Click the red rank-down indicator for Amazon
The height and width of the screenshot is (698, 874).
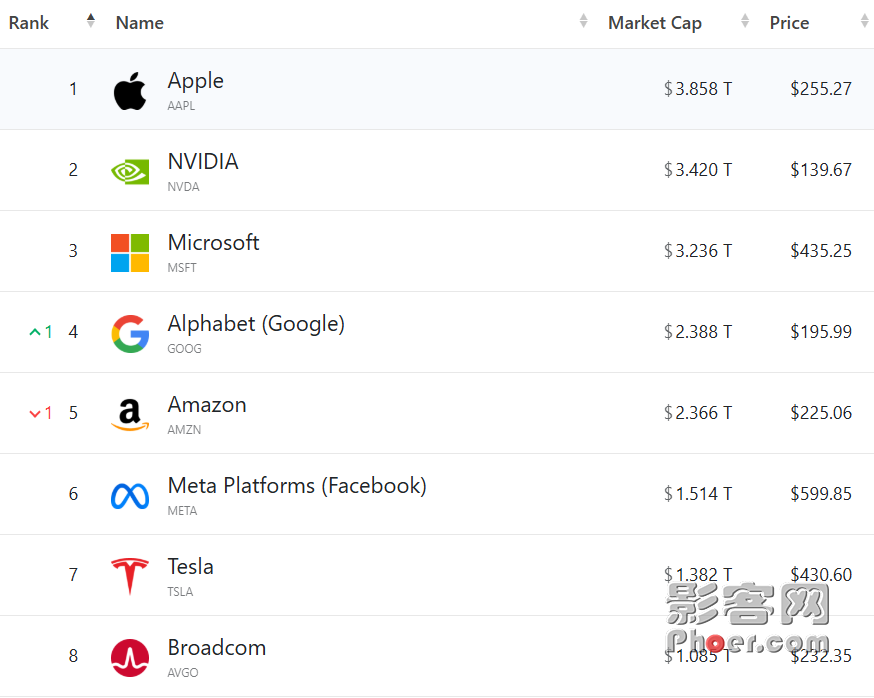[41, 413]
